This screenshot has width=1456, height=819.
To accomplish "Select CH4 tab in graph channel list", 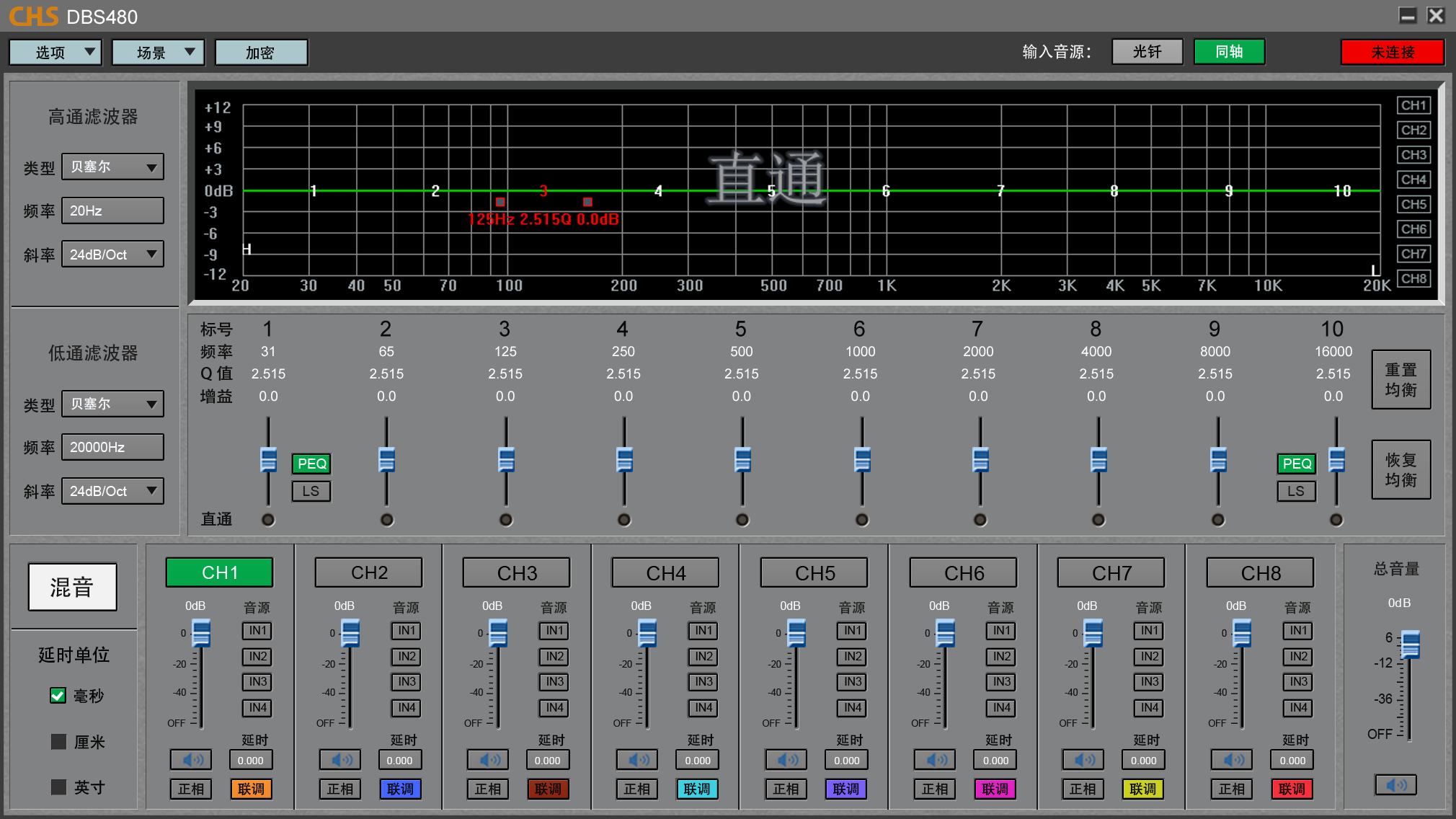I will pos(1413,180).
